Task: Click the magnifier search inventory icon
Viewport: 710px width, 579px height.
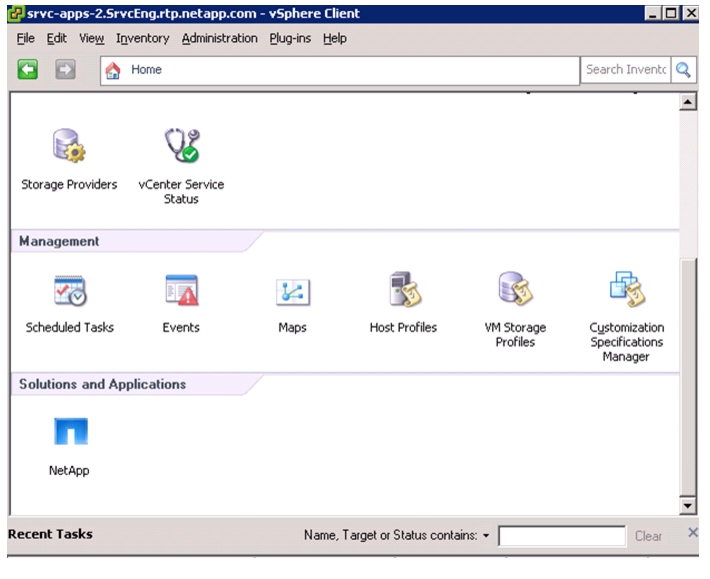Action: coord(683,70)
